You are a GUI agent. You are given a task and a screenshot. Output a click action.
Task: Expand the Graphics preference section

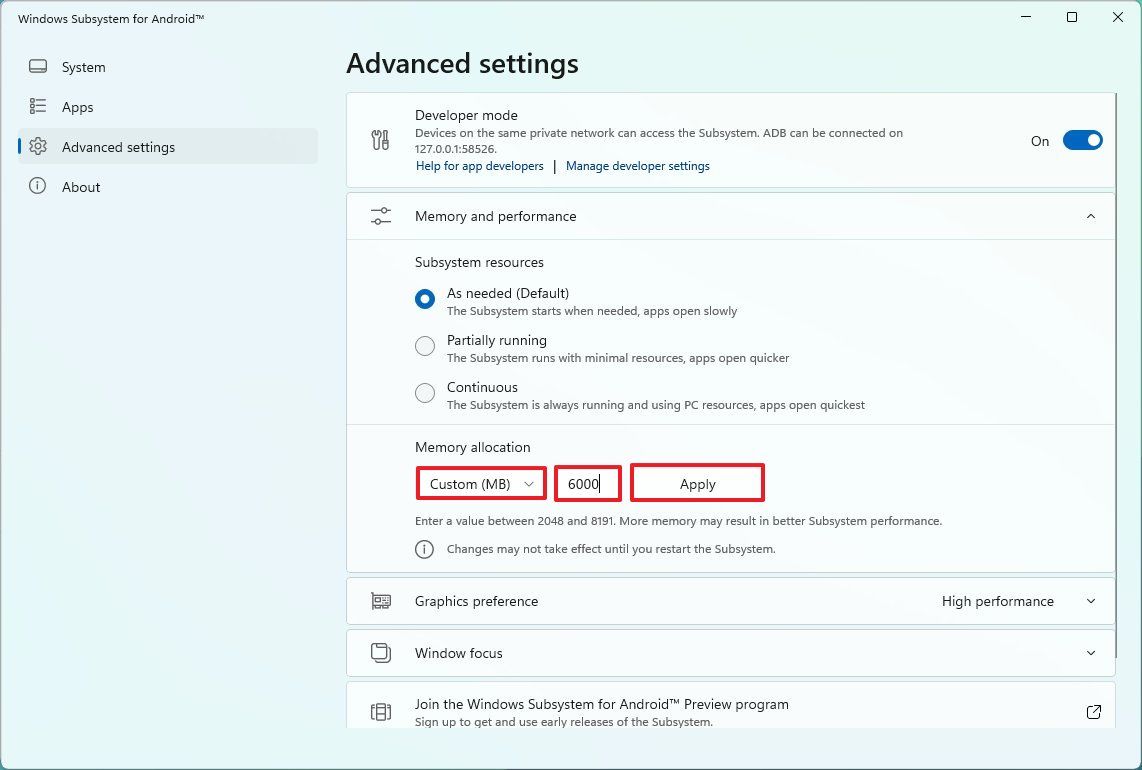tap(1091, 601)
